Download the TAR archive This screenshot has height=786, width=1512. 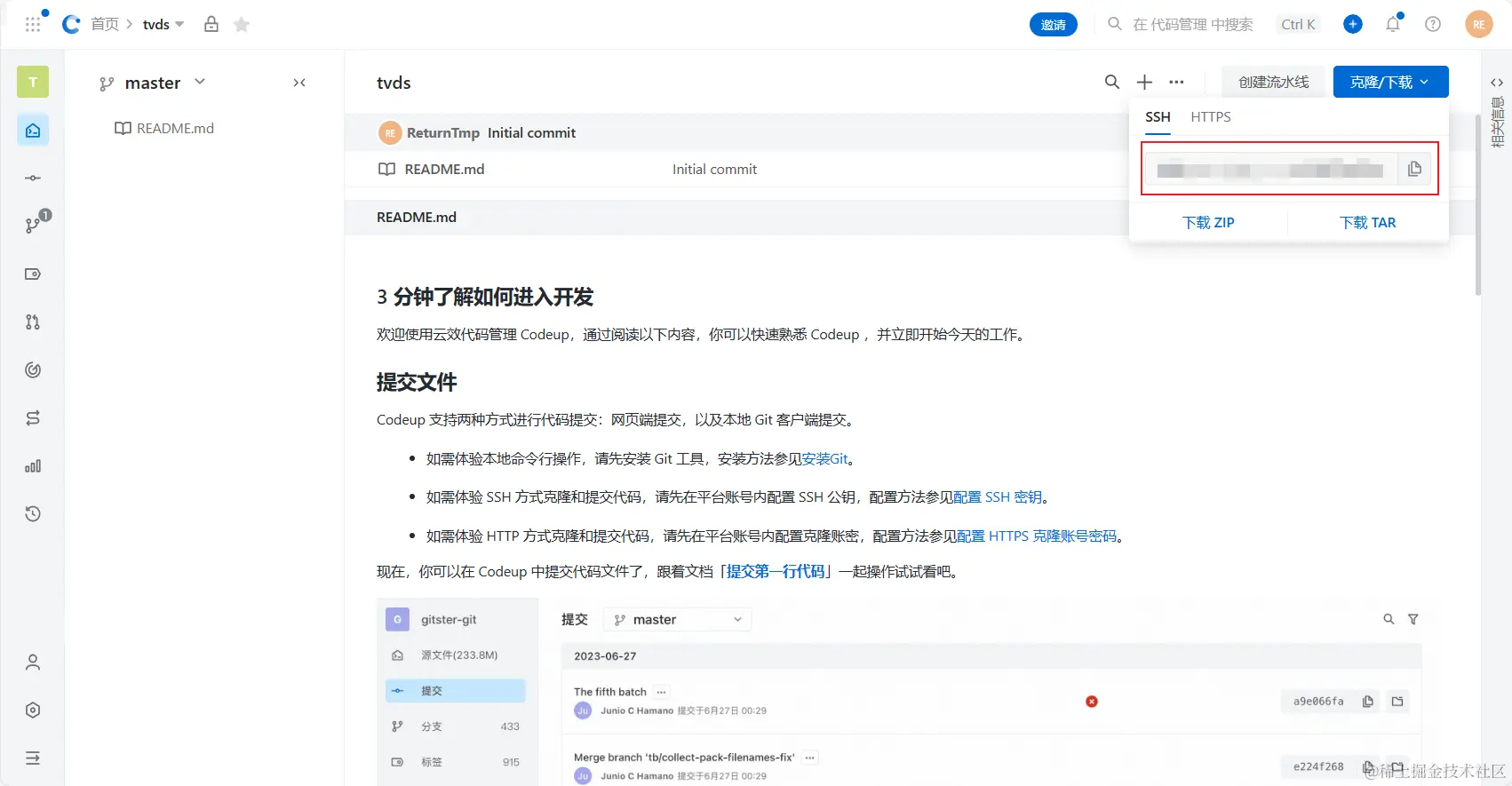(x=1368, y=223)
